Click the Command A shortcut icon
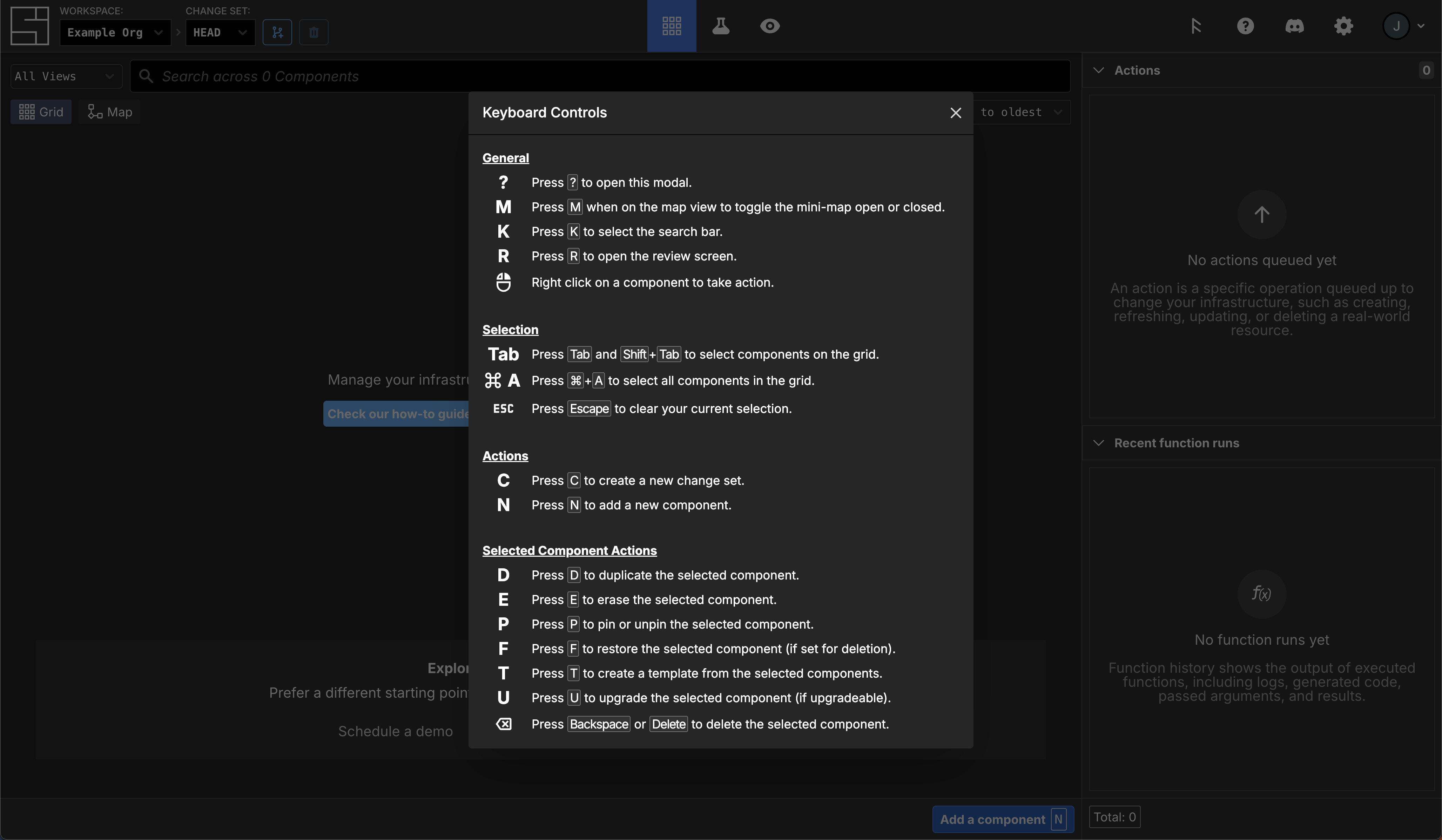The height and width of the screenshot is (840, 1442). click(x=503, y=380)
